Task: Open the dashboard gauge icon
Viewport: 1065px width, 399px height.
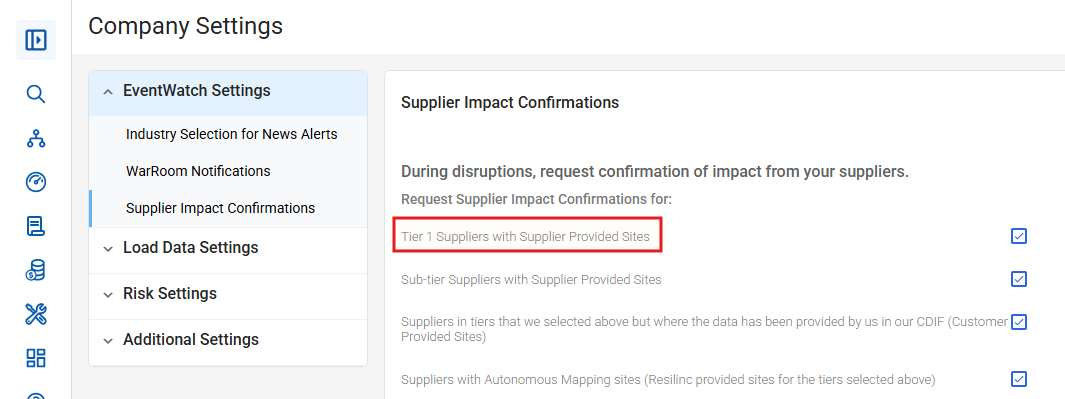Action: pyautogui.click(x=36, y=182)
